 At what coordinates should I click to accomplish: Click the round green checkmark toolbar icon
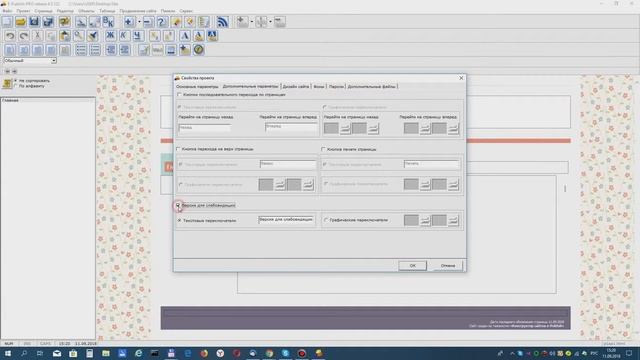tap(199, 50)
